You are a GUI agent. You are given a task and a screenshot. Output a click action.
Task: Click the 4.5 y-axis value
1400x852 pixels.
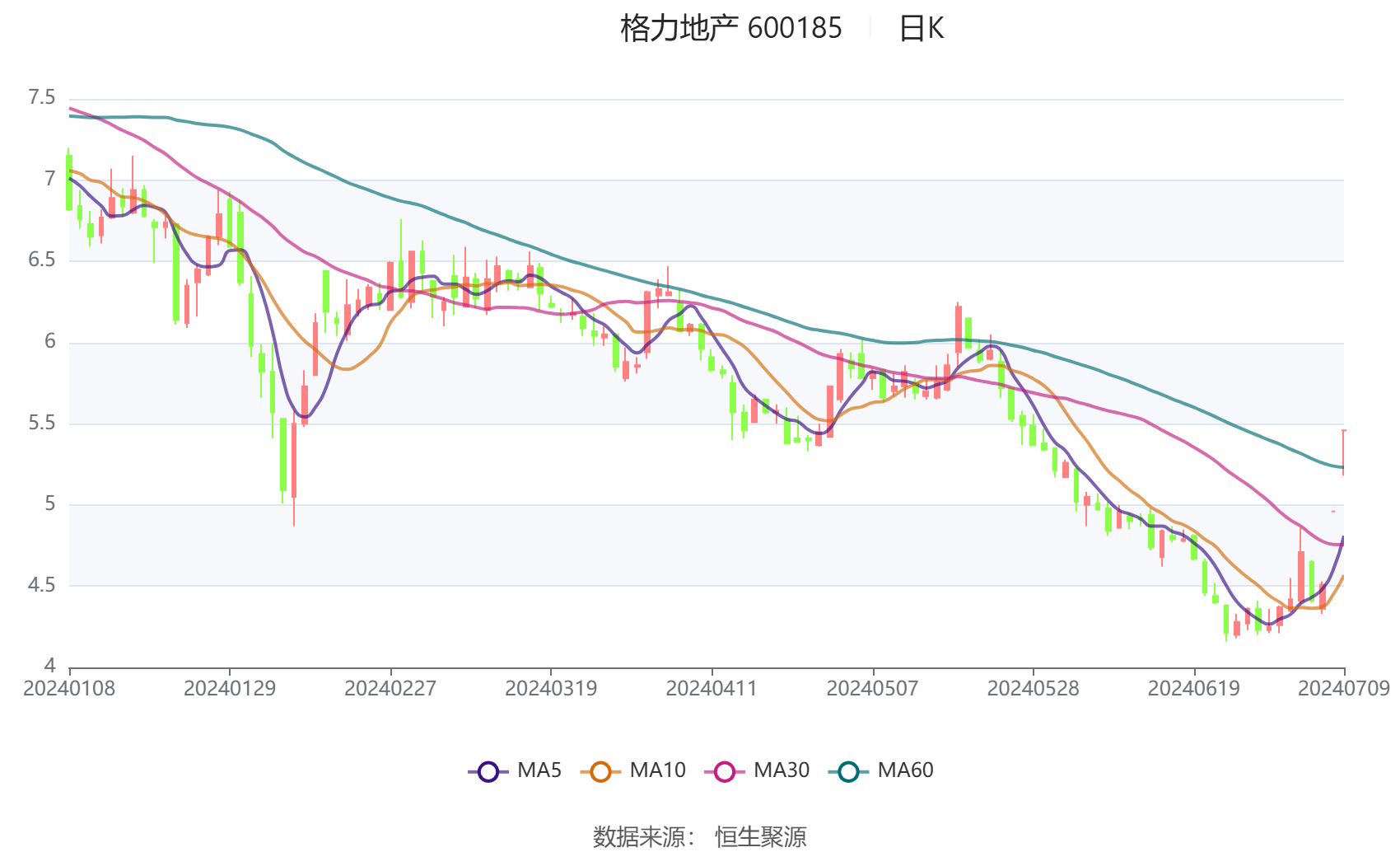coord(42,586)
